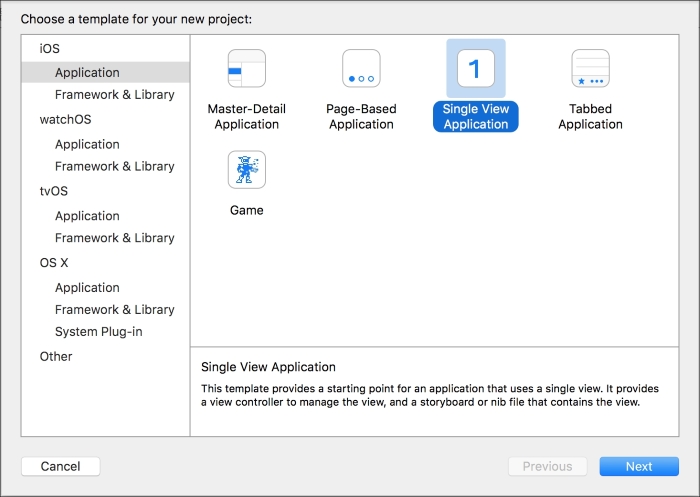Select watchOS Application category
The image size is (700, 497).
[x=87, y=144]
